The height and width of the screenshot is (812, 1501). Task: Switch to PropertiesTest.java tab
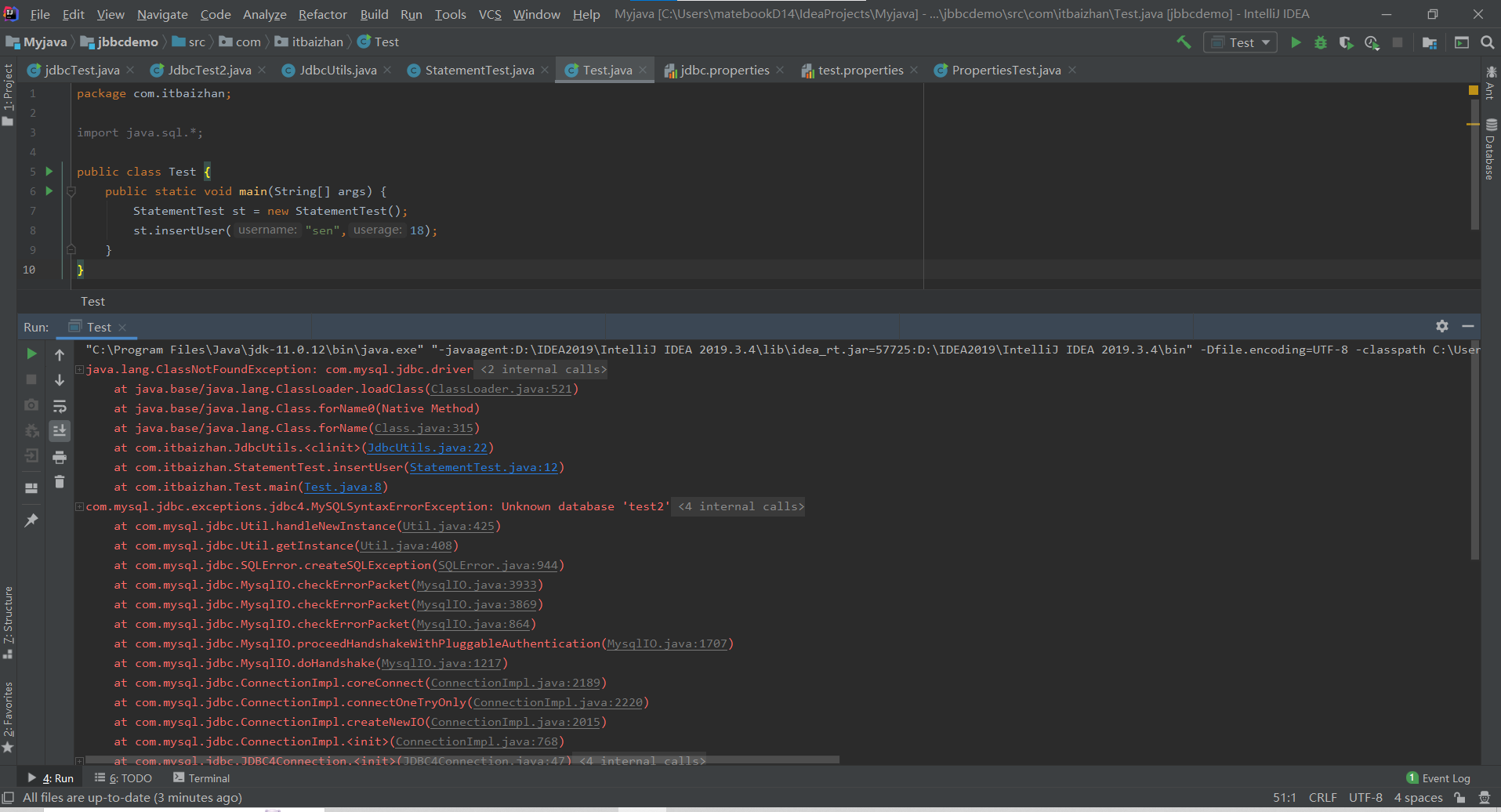pyautogui.click(x=1006, y=70)
